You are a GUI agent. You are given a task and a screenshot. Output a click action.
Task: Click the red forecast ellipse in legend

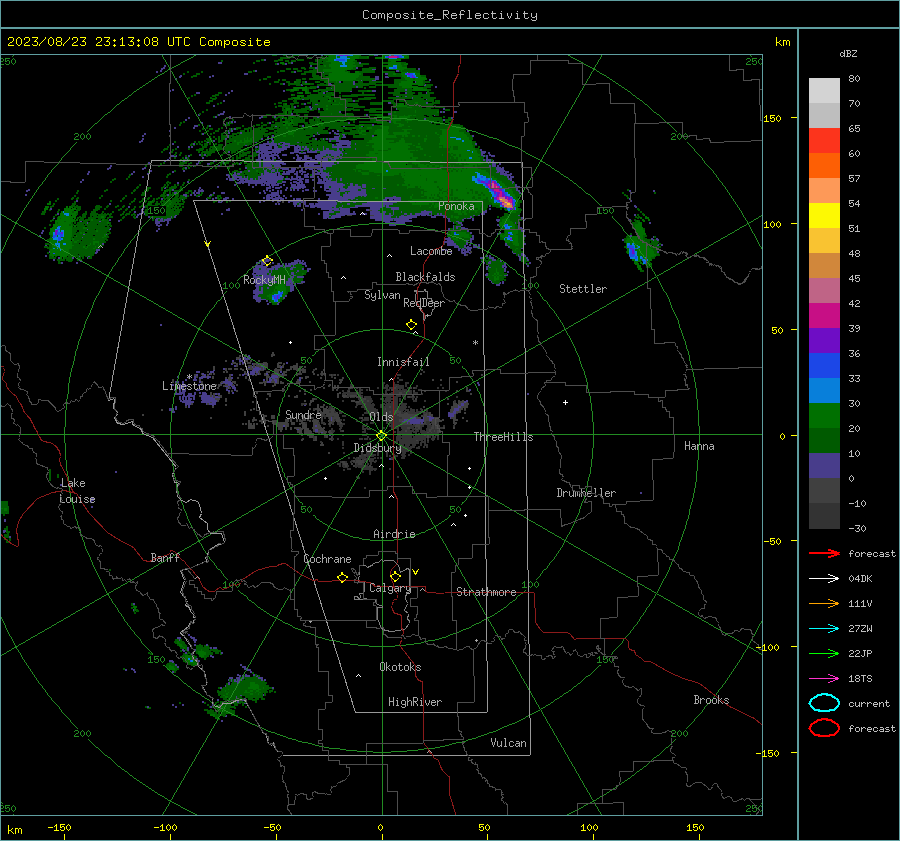824,728
